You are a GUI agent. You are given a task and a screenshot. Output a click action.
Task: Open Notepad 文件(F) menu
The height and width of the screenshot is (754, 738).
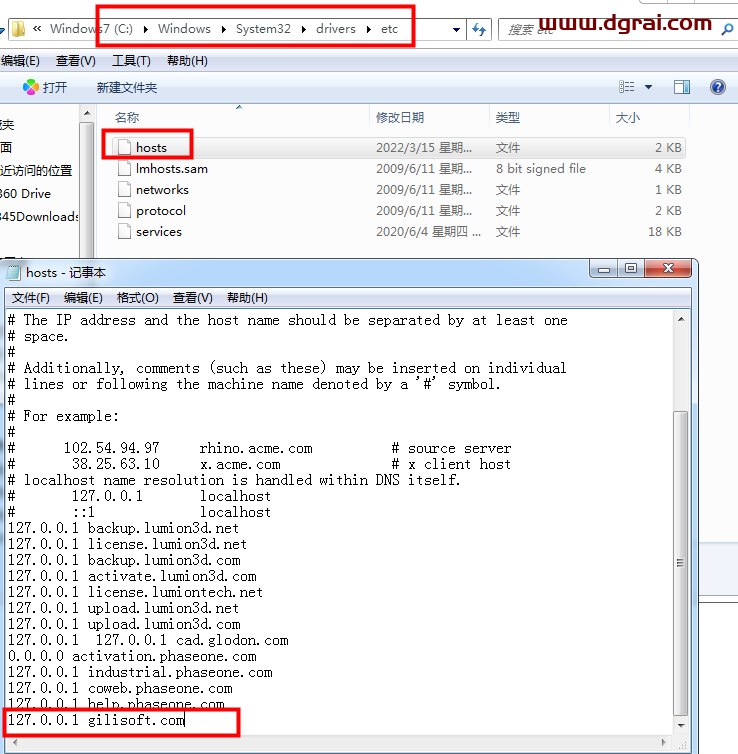point(30,298)
